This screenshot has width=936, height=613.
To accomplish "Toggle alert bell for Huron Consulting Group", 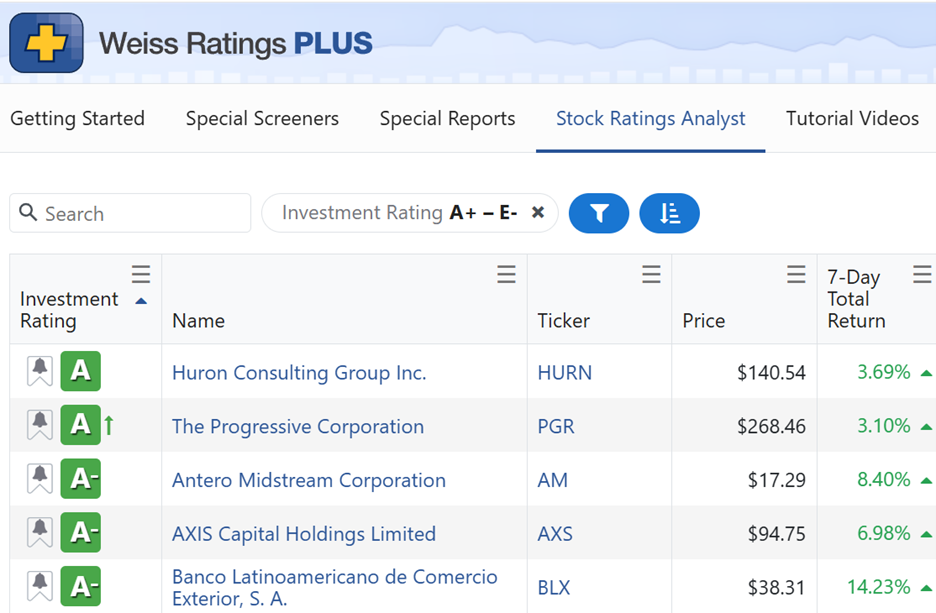I will pyautogui.click(x=40, y=372).
